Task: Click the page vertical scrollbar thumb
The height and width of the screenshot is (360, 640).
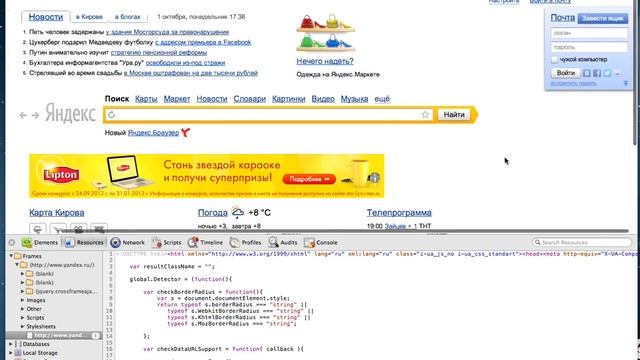Action: point(634,72)
